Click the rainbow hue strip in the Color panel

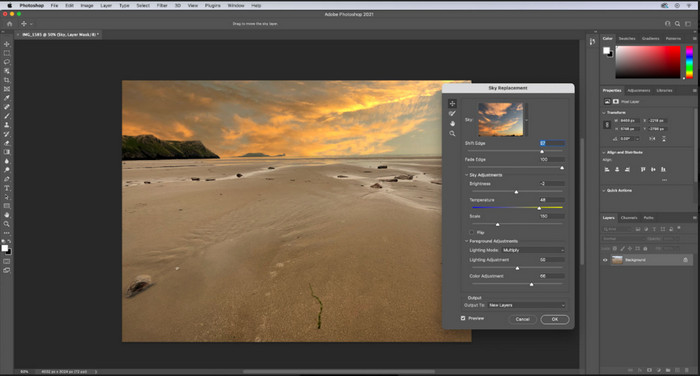[689, 62]
